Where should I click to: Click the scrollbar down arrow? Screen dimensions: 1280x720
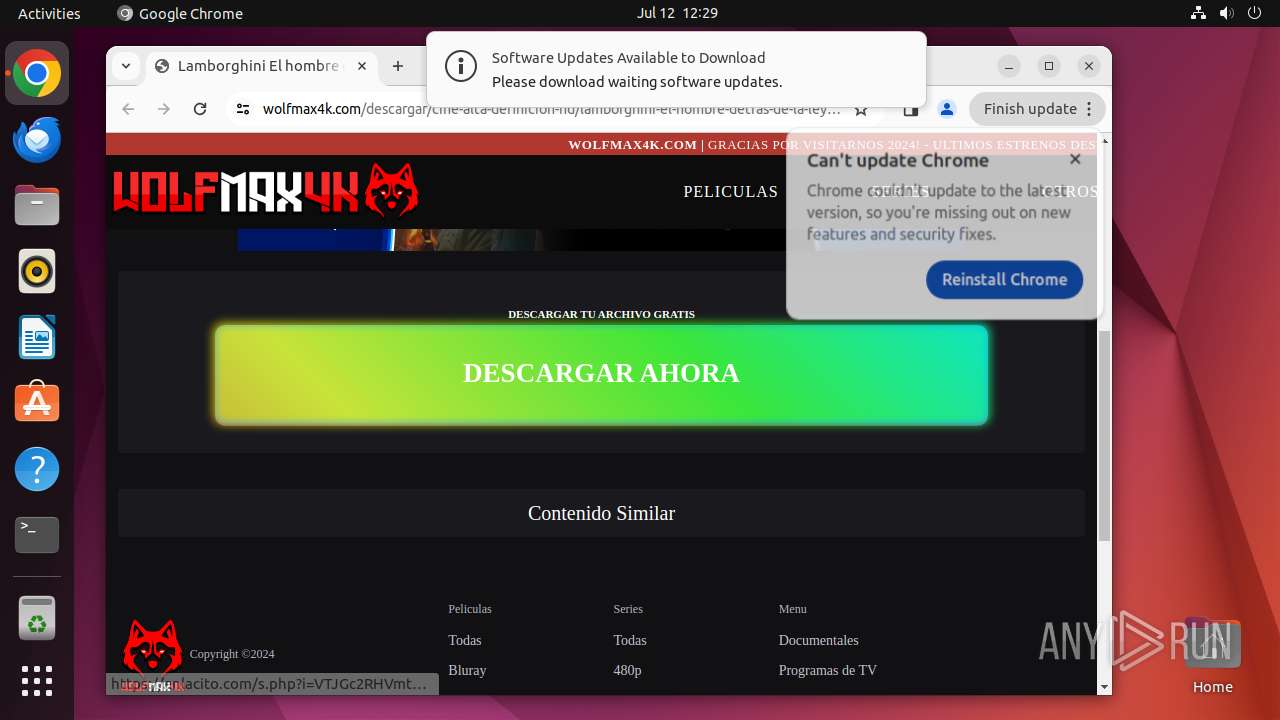[x=1104, y=687]
